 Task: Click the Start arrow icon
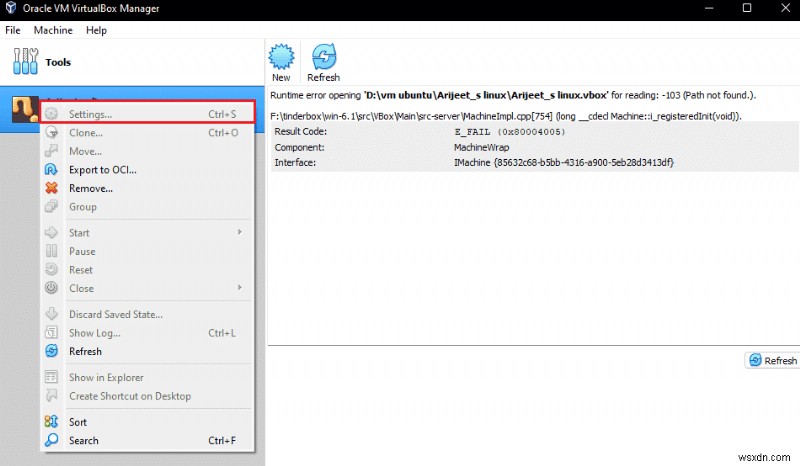pos(51,233)
